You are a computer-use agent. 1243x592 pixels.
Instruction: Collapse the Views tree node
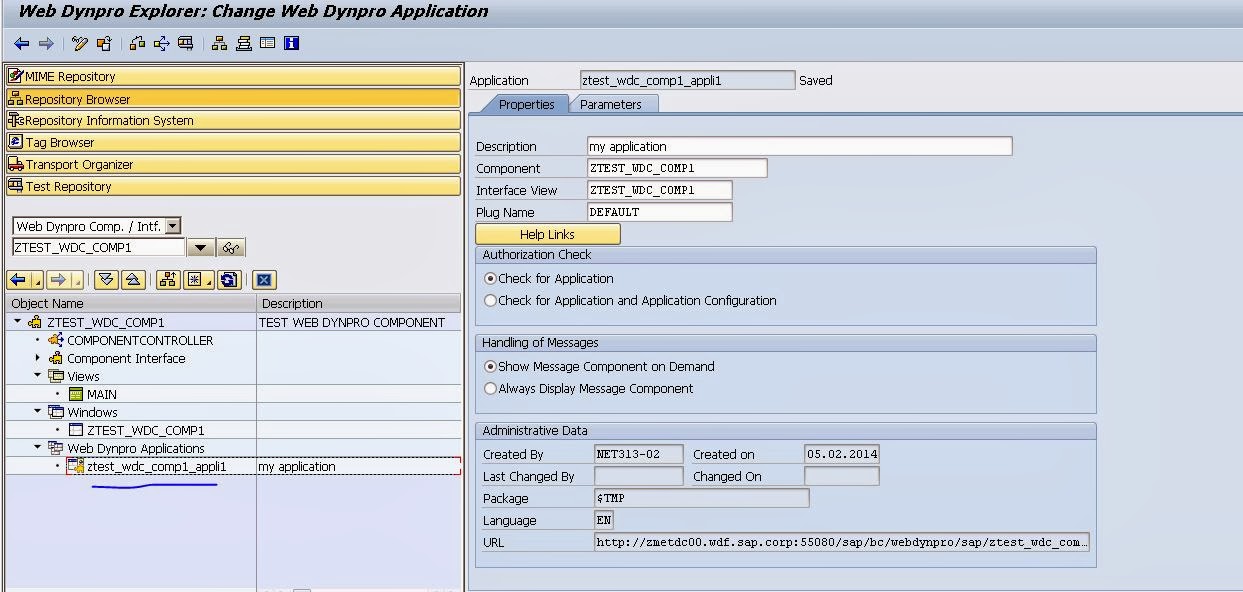tap(38, 376)
